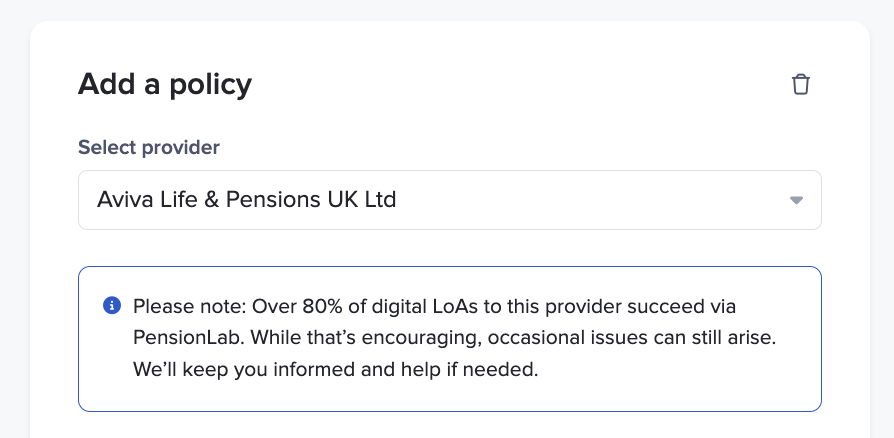Remove this policy using the bin icon
Screen dimensions: 894x438
(x=800, y=84)
